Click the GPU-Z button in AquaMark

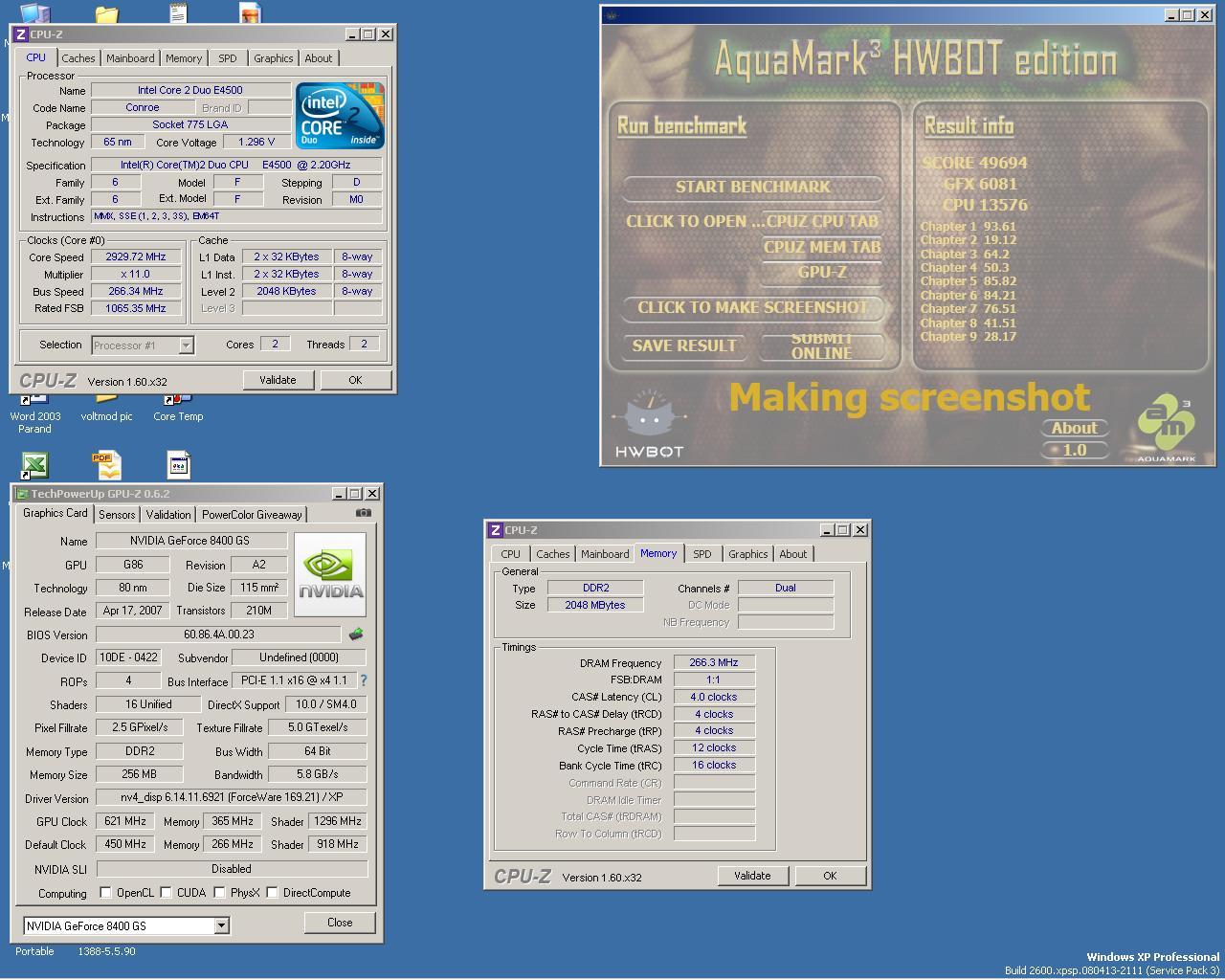821,272
